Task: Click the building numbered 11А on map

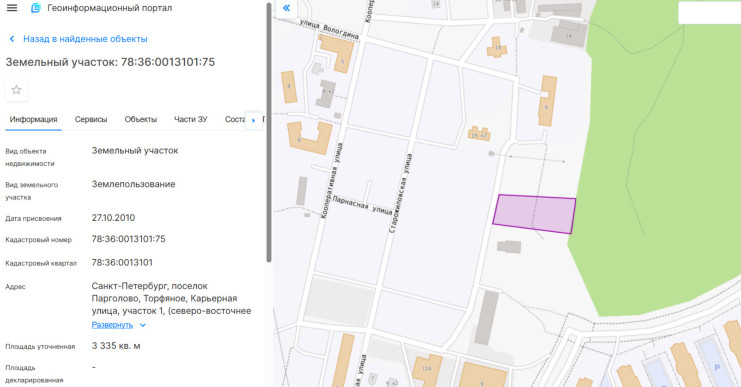Action: (x=427, y=370)
